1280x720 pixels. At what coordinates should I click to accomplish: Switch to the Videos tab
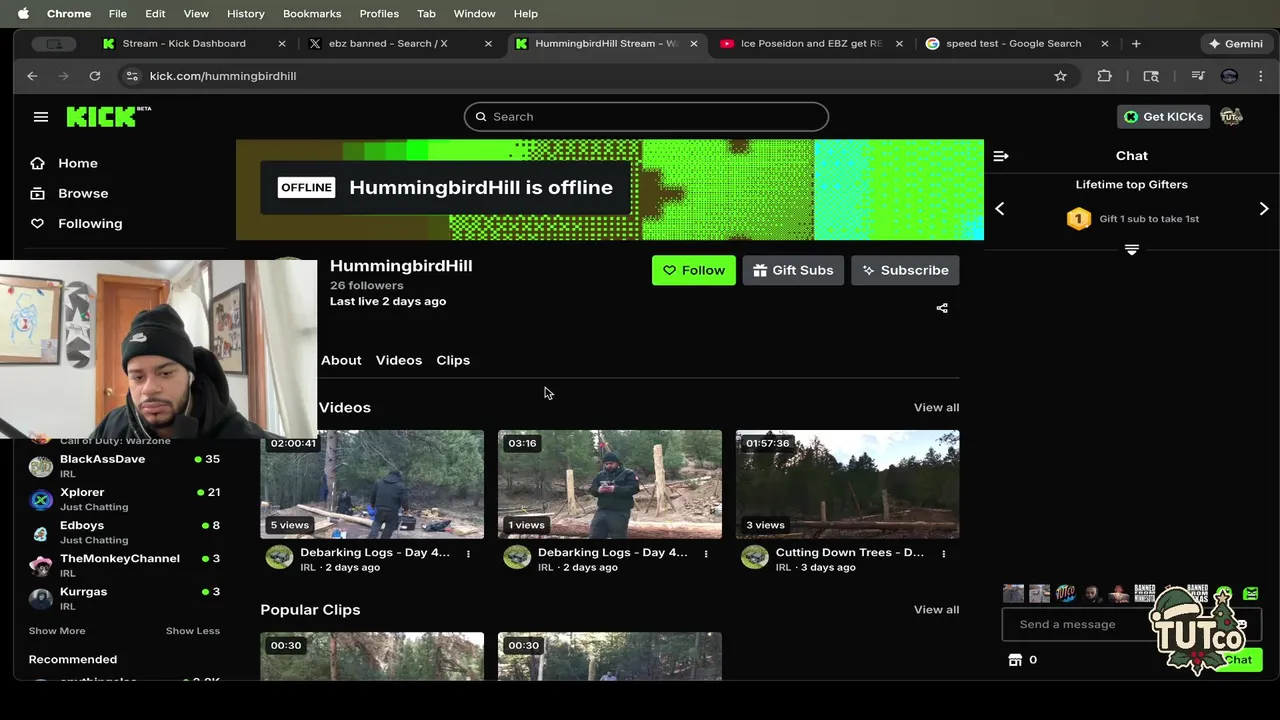coord(399,360)
